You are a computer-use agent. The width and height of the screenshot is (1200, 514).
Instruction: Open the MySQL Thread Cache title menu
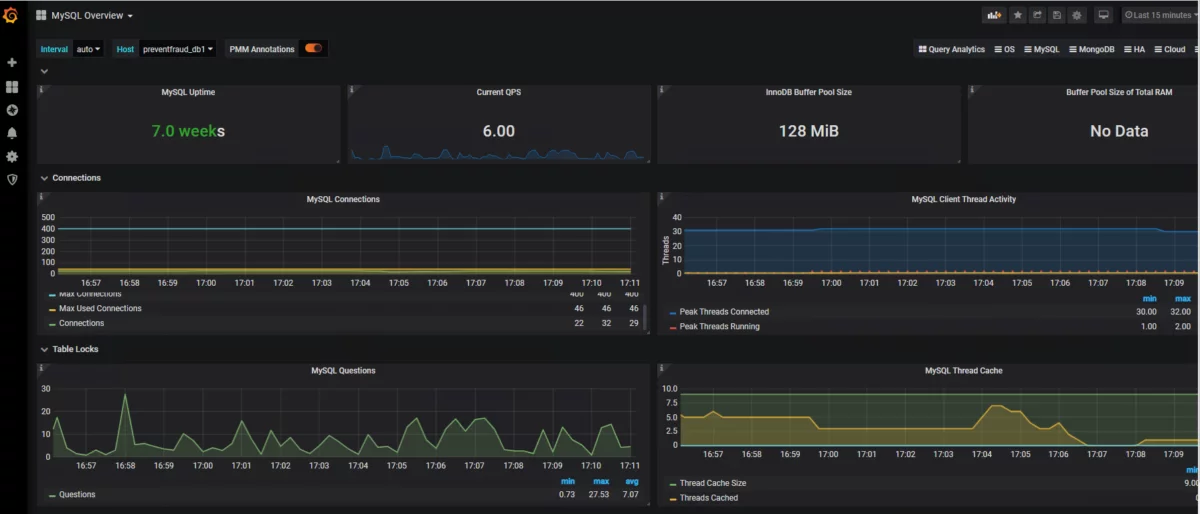963,370
